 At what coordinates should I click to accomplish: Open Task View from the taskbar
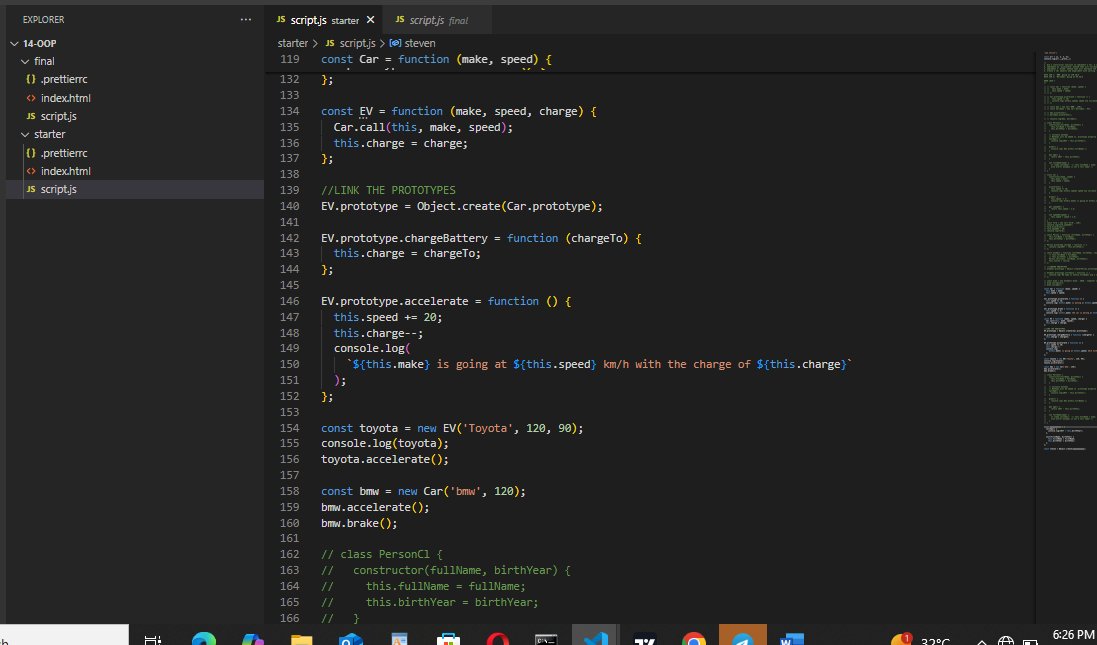[x=153, y=638]
